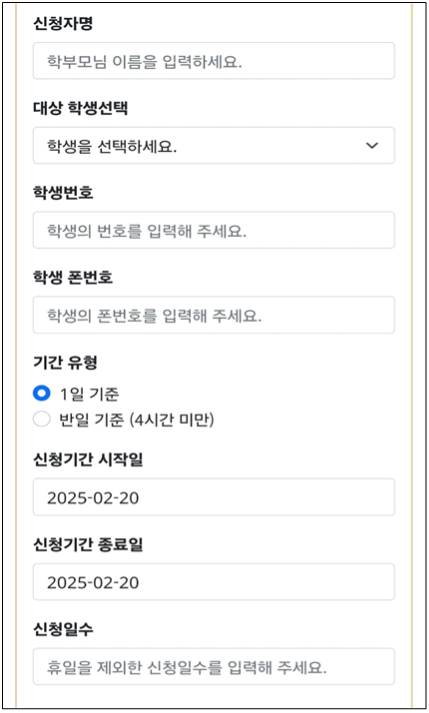The width and height of the screenshot is (429, 713).
Task: Focus the 신청일수 input field
Action: tap(214, 667)
